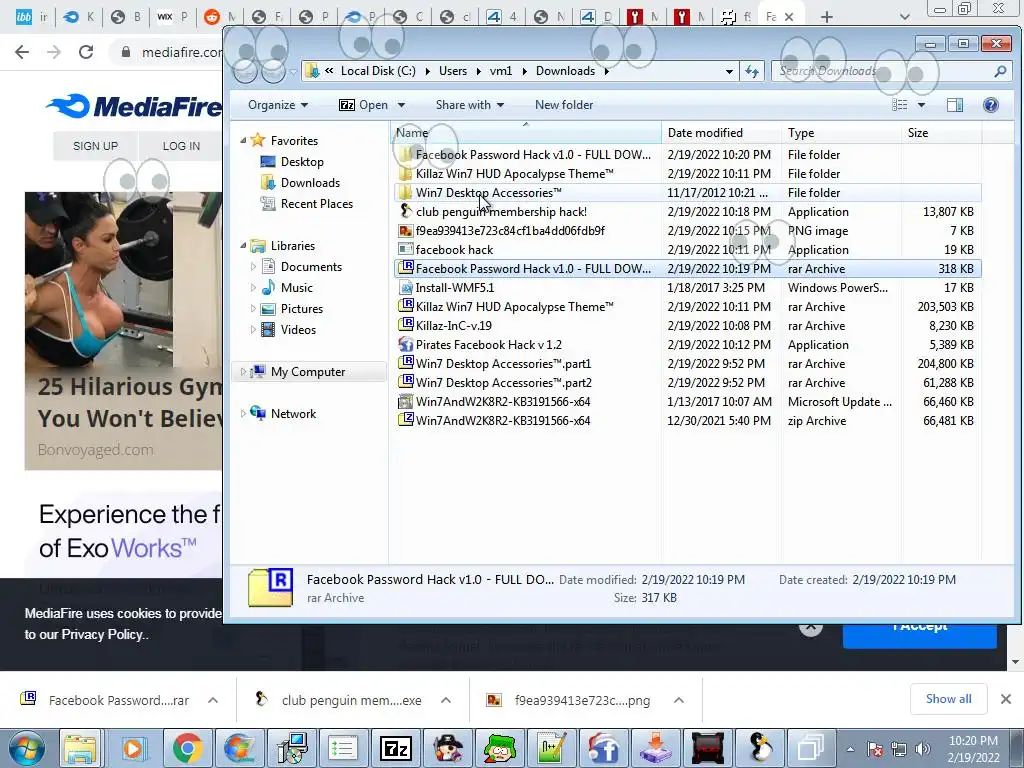This screenshot has height=768, width=1024.
Task: Select Win7AndW2K8R2 Microsoft Update file
Action: pos(687,402)
